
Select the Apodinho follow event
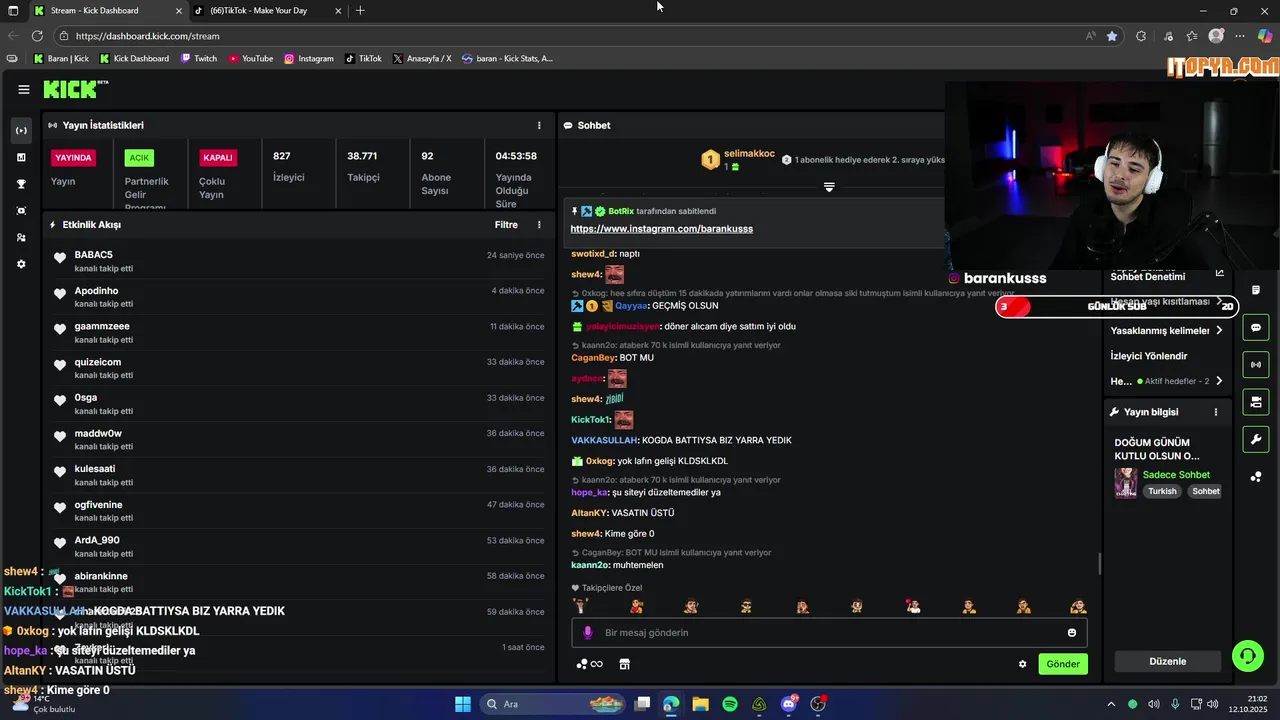pos(298,297)
